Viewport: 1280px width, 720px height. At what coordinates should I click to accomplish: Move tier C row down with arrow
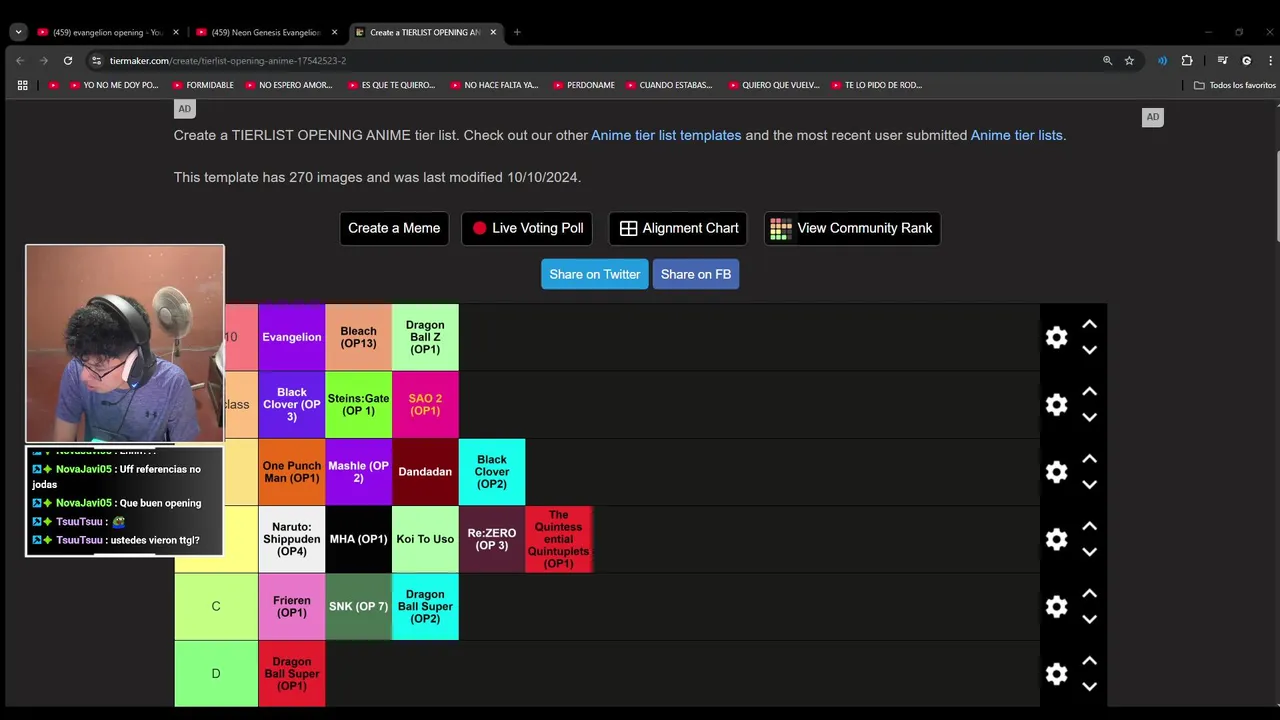(1089, 619)
